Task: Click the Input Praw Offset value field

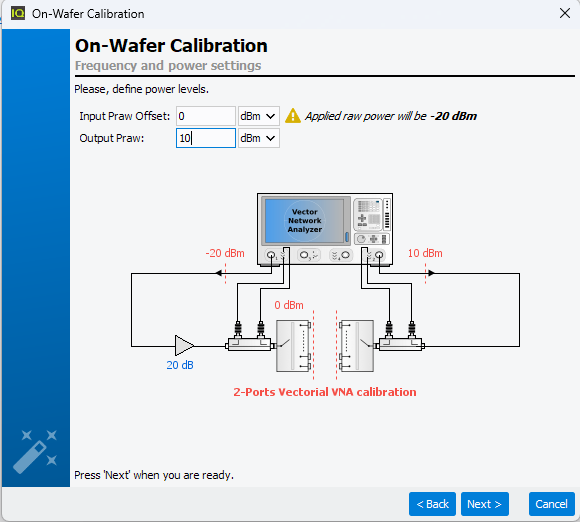Action: point(206,116)
